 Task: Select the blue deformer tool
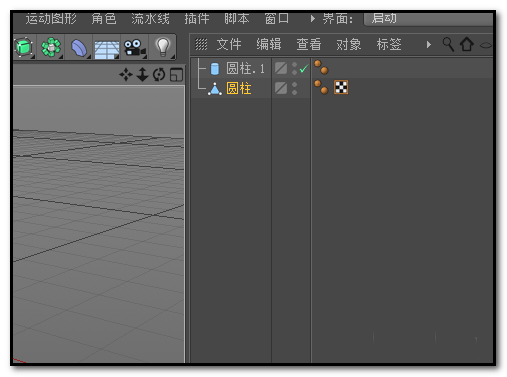coord(79,48)
